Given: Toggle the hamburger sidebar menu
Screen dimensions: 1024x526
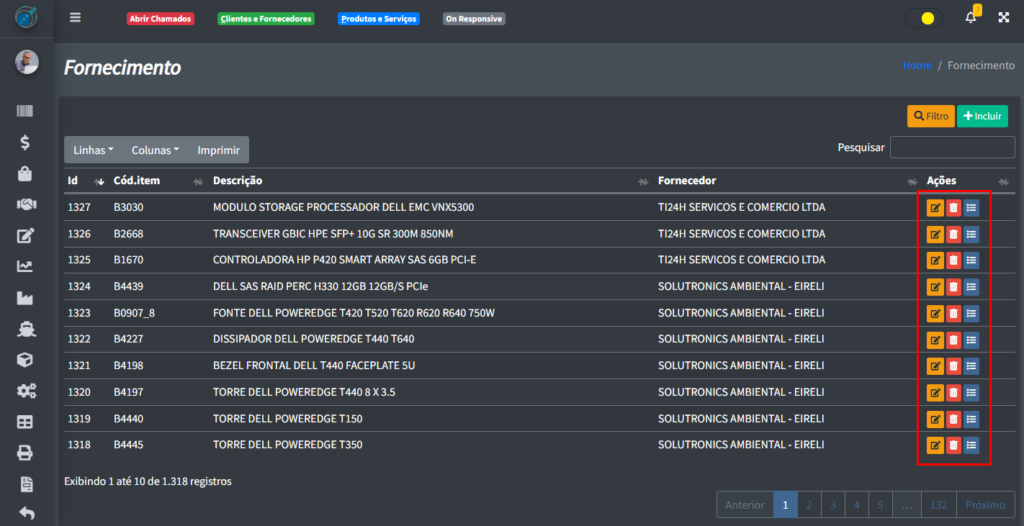Looking at the screenshot, I should click(x=75, y=18).
